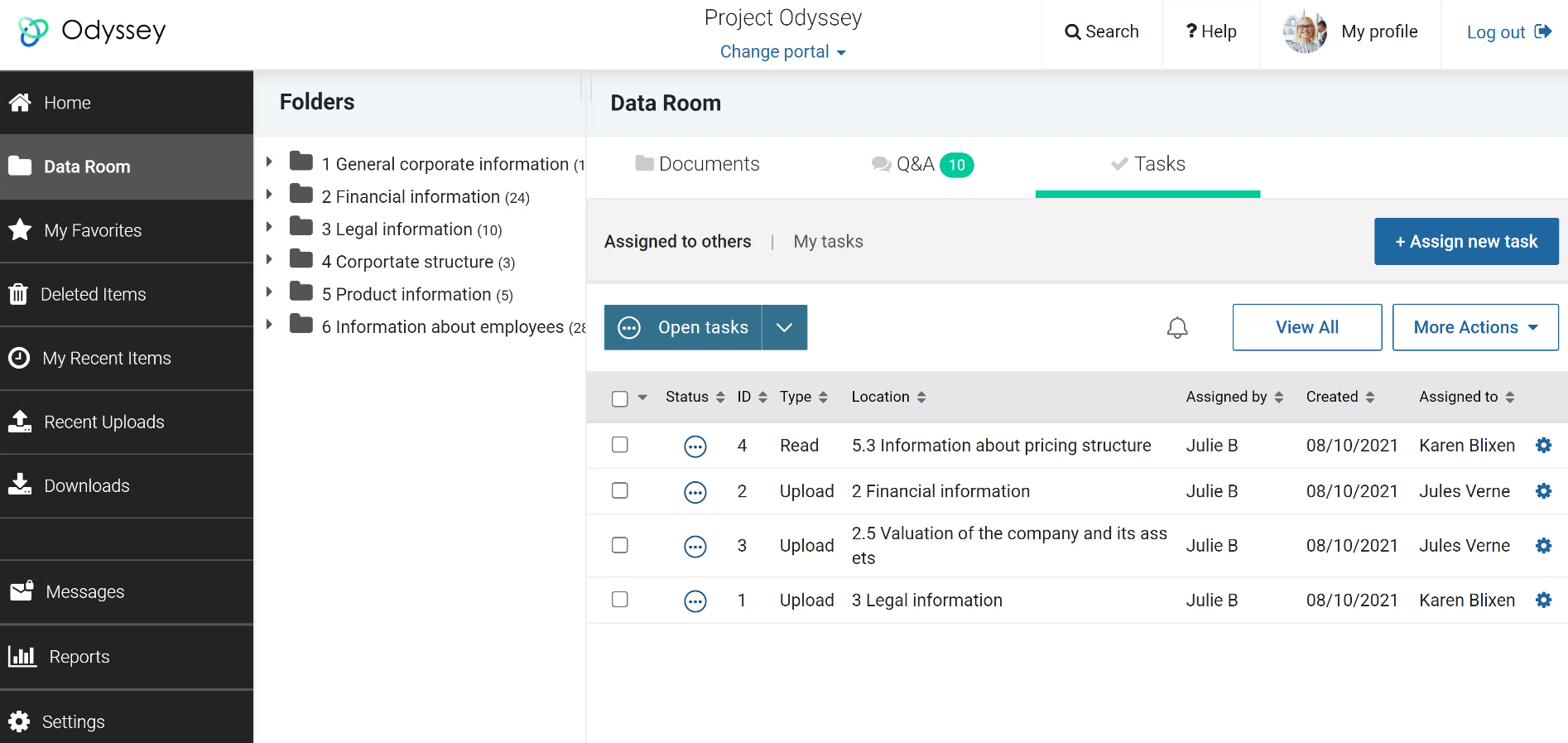Click gear icon for the Legal information task

(x=1543, y=601)
